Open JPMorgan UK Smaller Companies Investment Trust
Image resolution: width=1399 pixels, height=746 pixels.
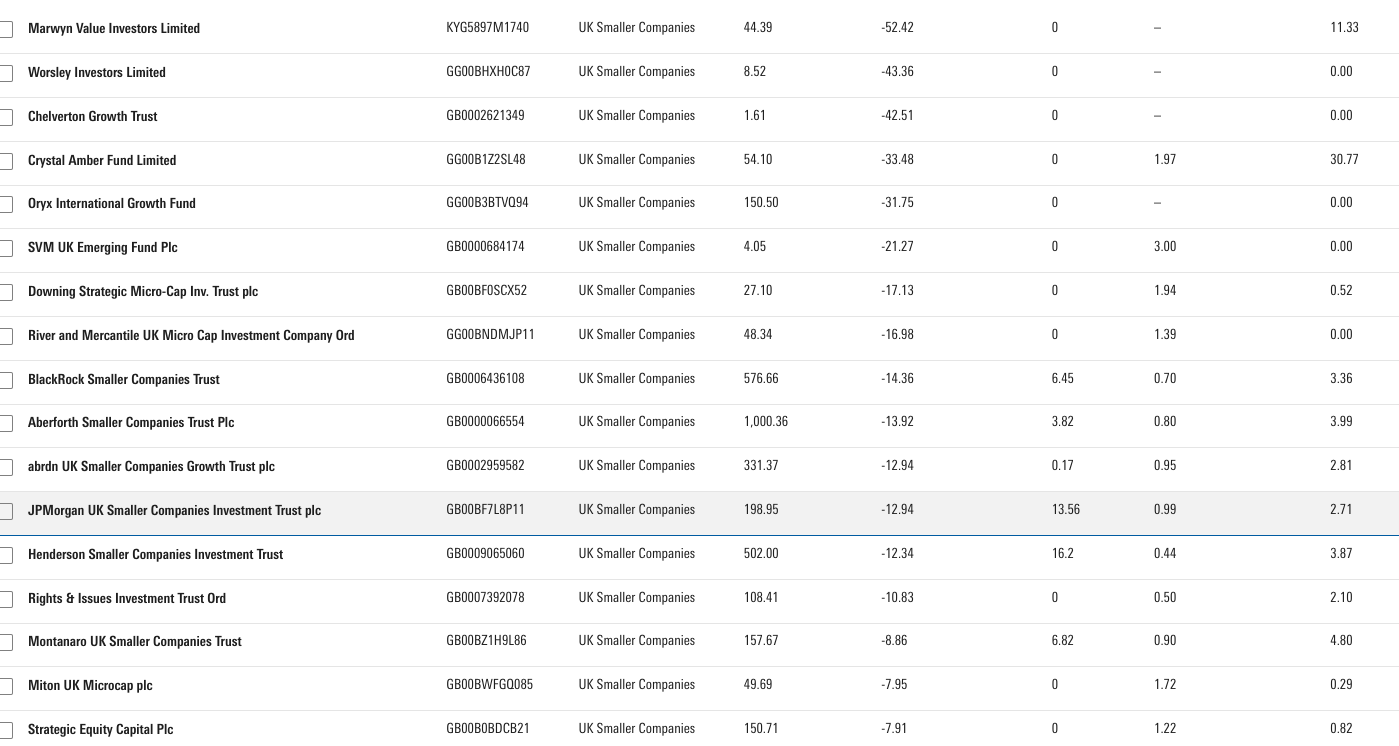175,510
